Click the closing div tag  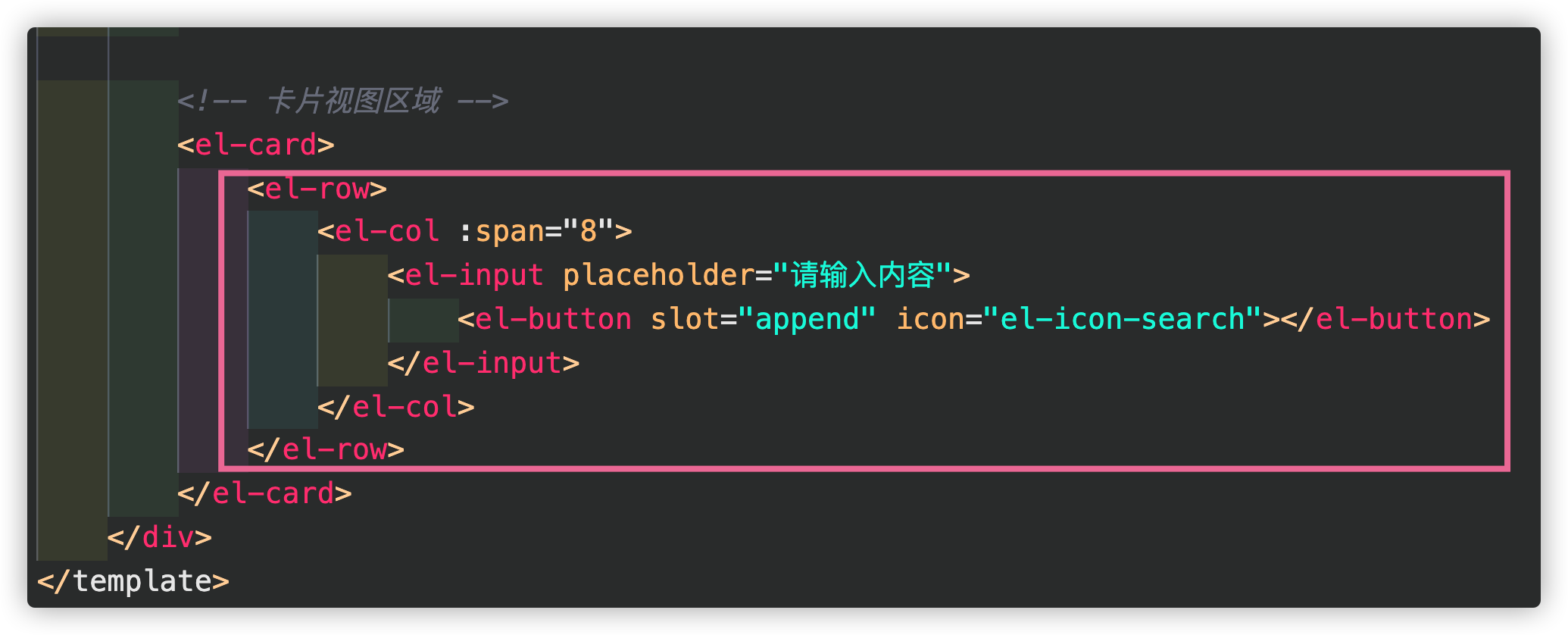(159, 537)
